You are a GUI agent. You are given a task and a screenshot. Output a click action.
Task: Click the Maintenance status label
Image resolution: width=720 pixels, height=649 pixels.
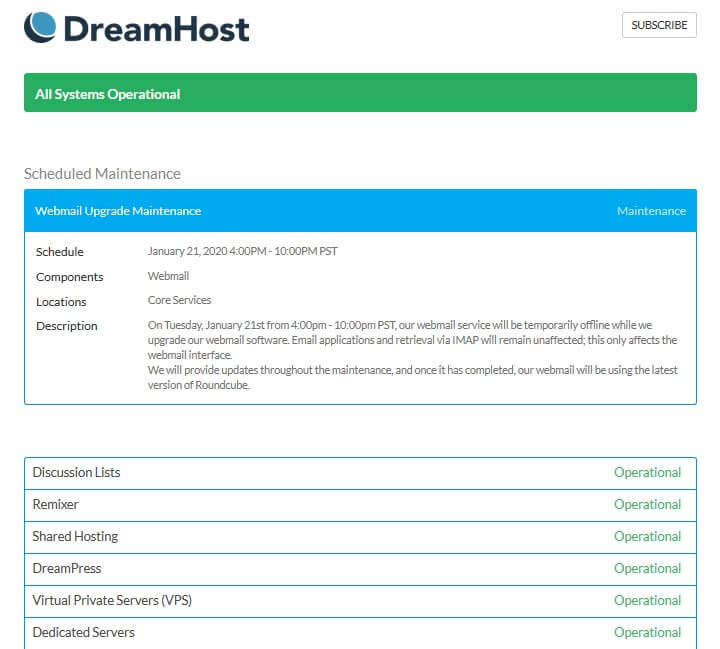(x=651, y=211)
